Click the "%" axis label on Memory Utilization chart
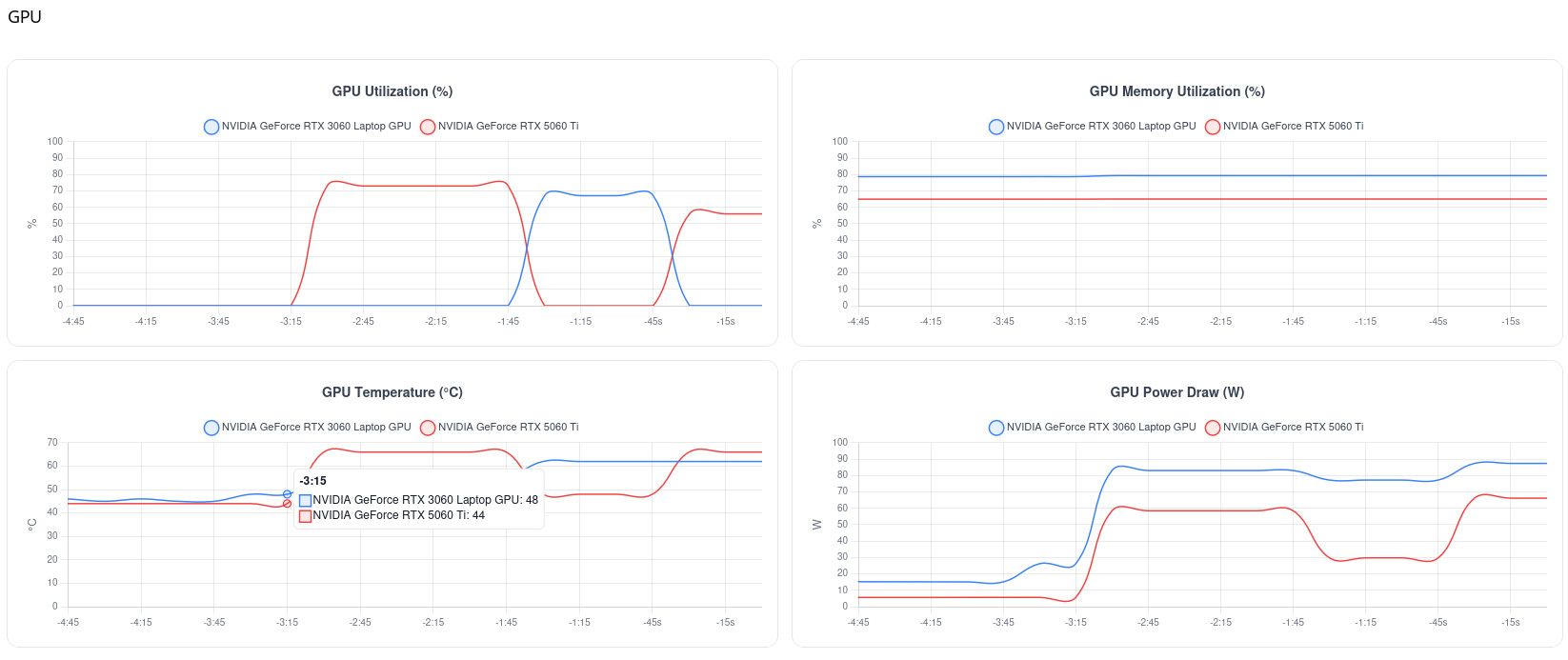The height and width of the screenshot is (660, 1568). 817,224
